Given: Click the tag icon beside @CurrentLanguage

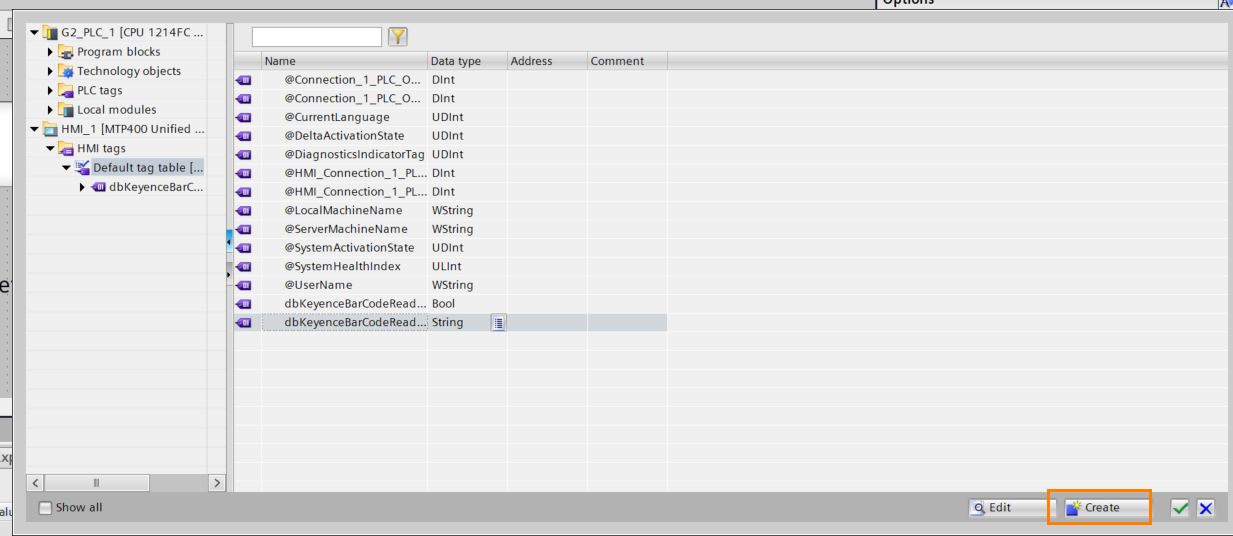Looking at the screenshot, I should [x=244, y=117].
